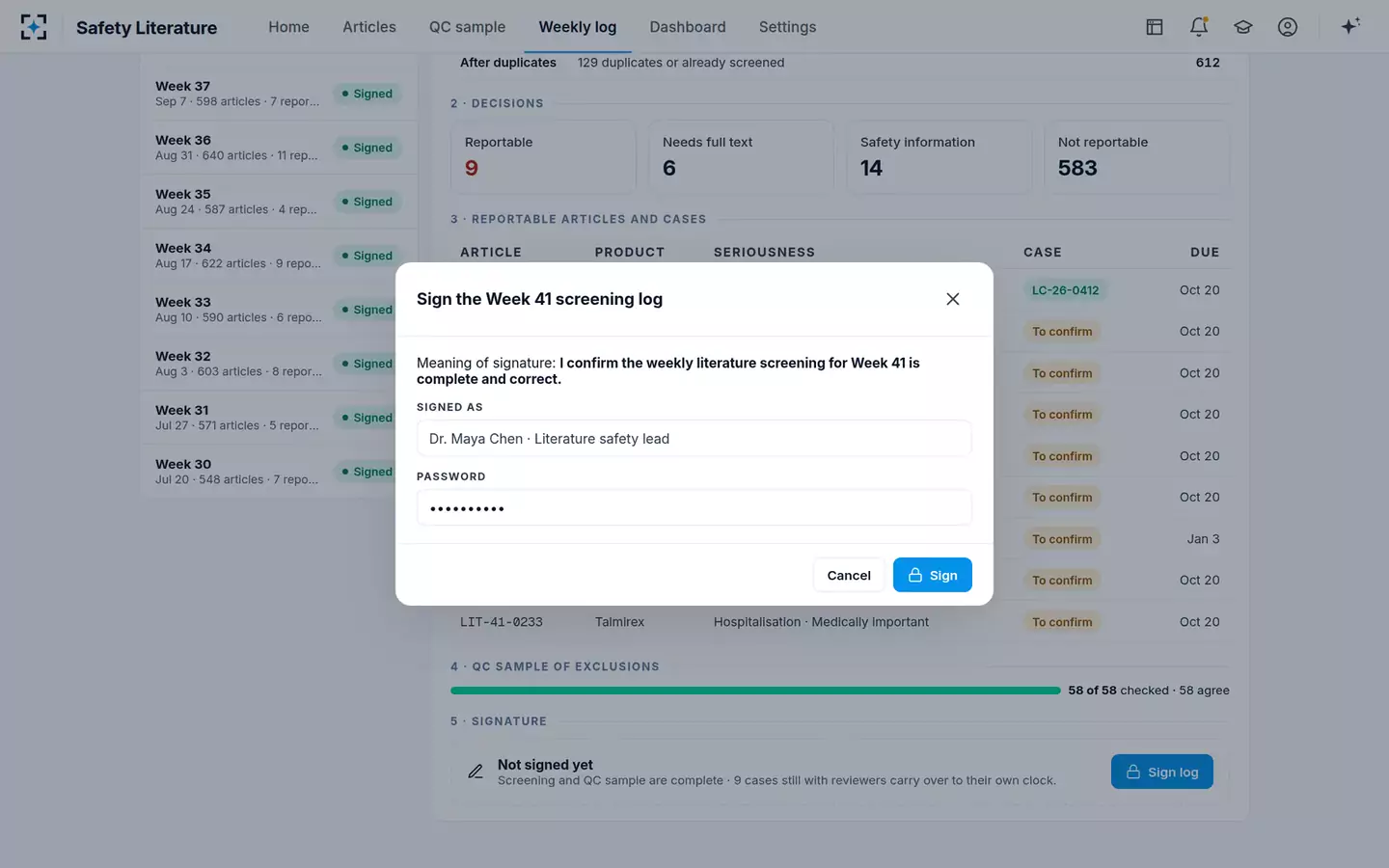Image resolution: width=1389 pixels, height=868 pixels.
Task: Open the Dashboard tab
Action: click(x=688, y=27)
